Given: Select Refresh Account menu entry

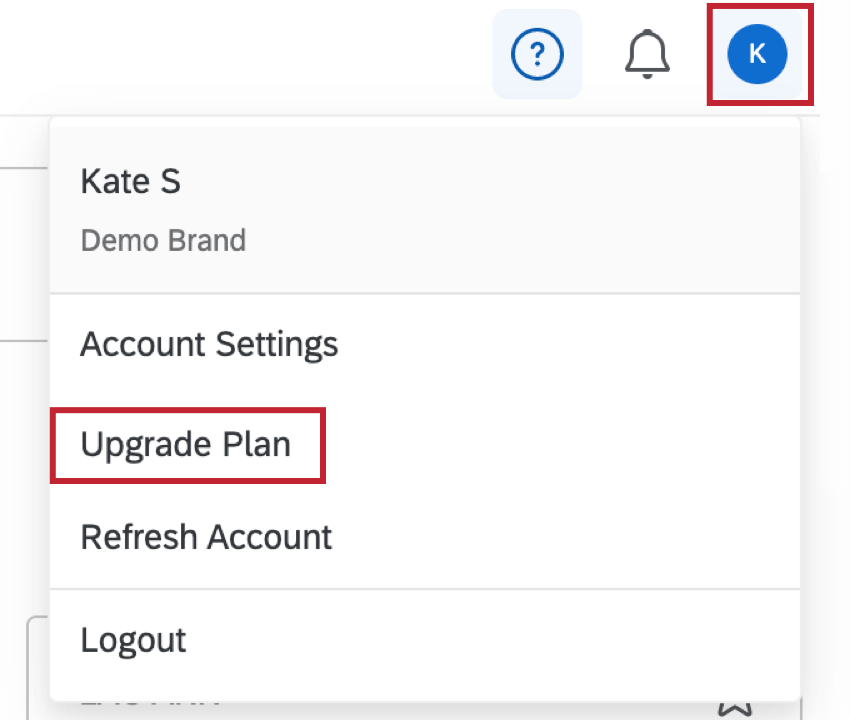Looking at the screenshot, I should [206, 537].
